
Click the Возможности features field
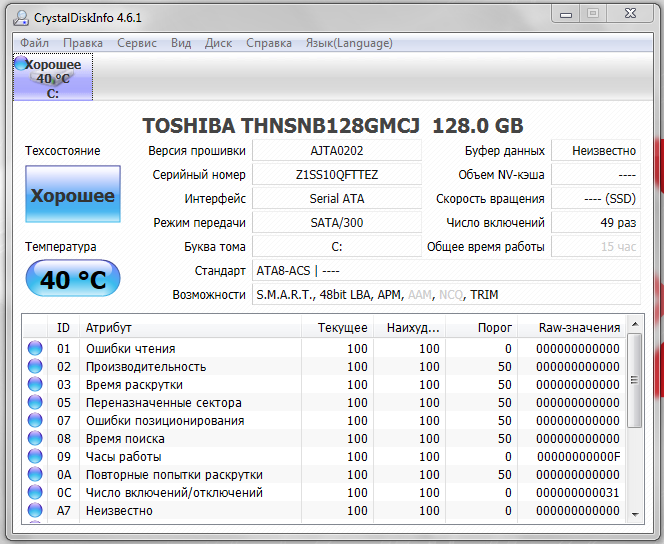pos(446,295)
